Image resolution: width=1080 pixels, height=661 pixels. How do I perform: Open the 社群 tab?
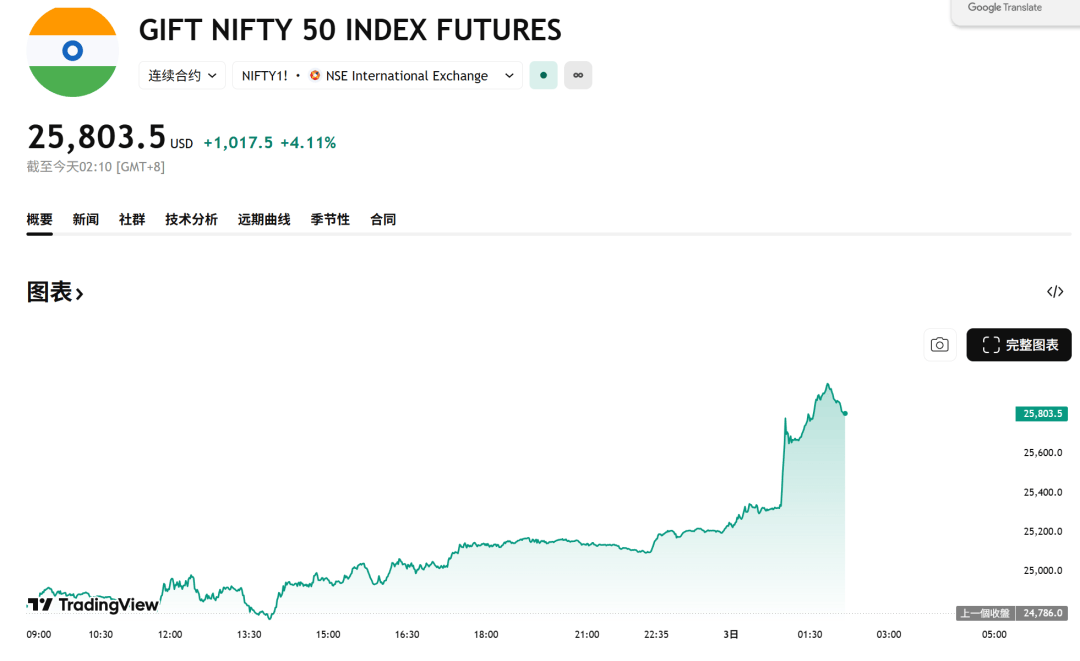point(132,219)
